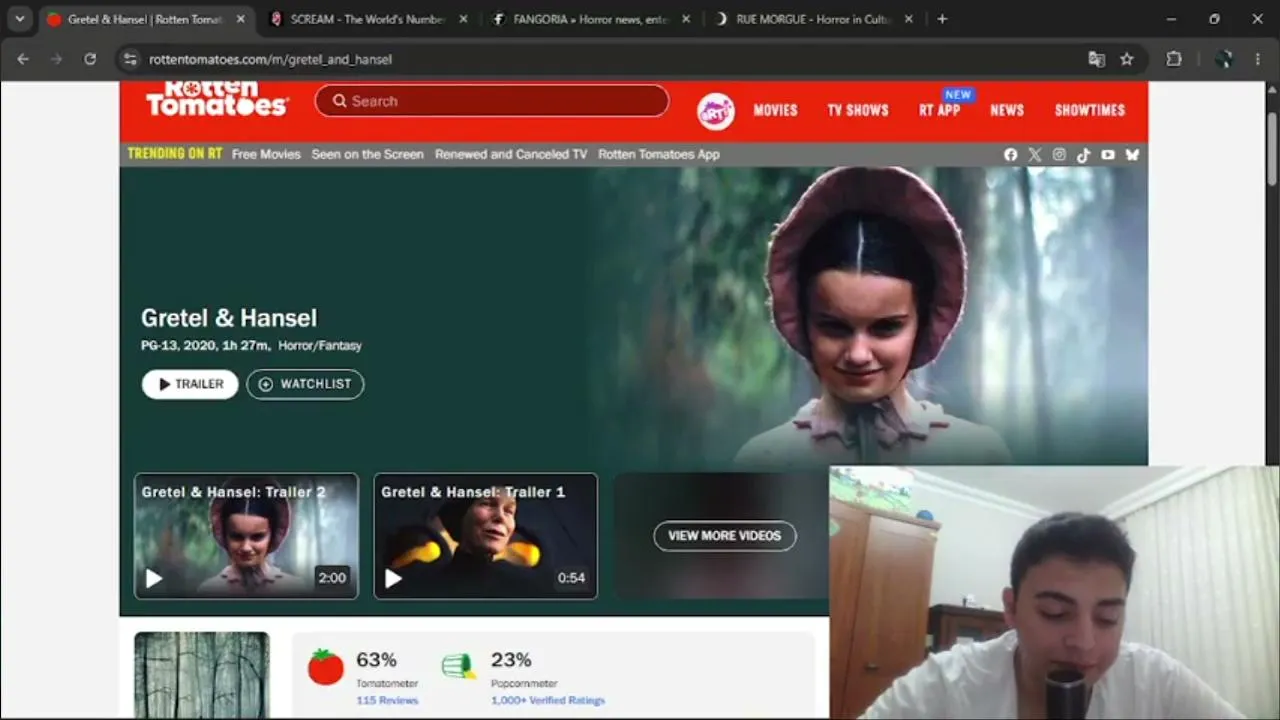Switch to the RUE MORGUE tab
Screen dimensions: 1280x720
pos(813,19)
